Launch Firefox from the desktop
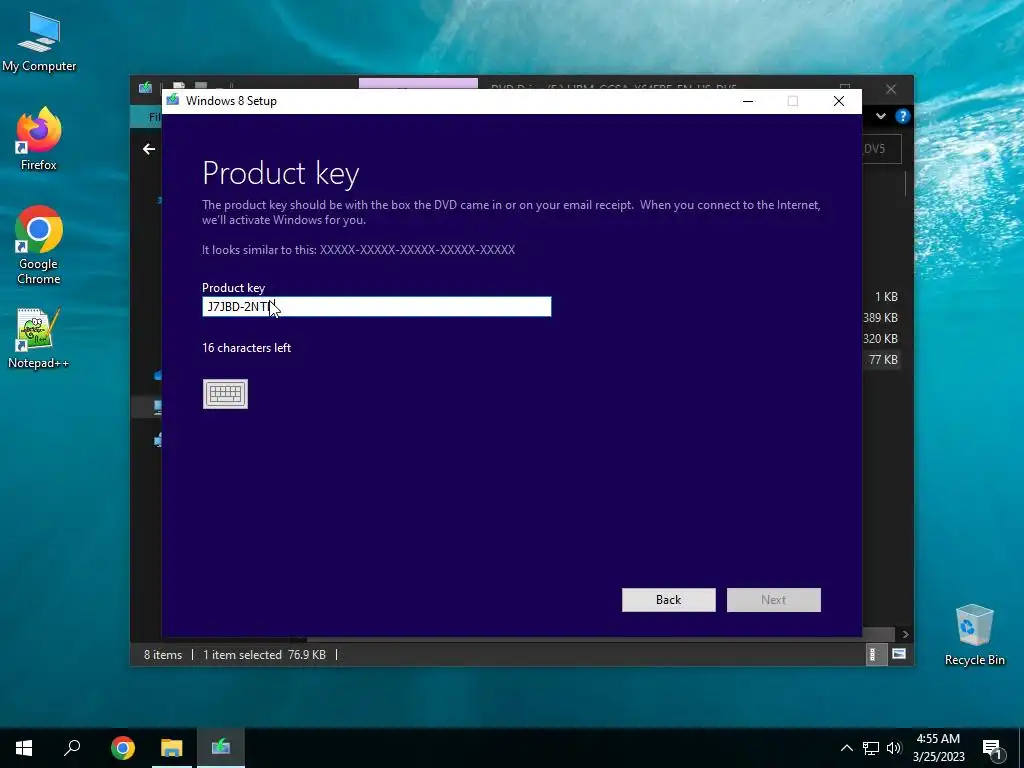Image resolution: width=1024 pixels, height=768 pixels. pos(39,139)
